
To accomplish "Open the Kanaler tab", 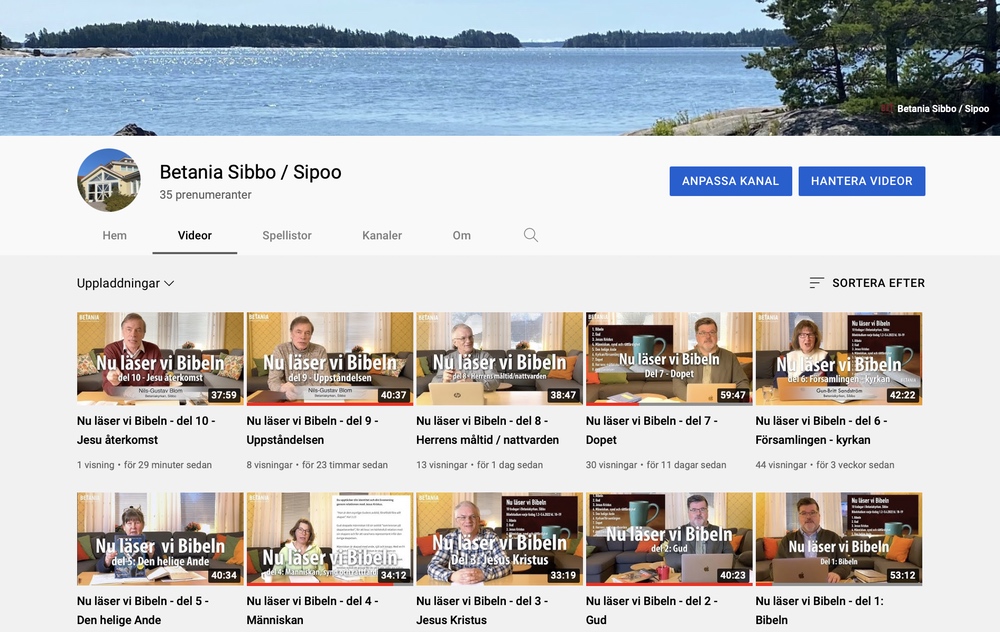I will coord(382,236).
